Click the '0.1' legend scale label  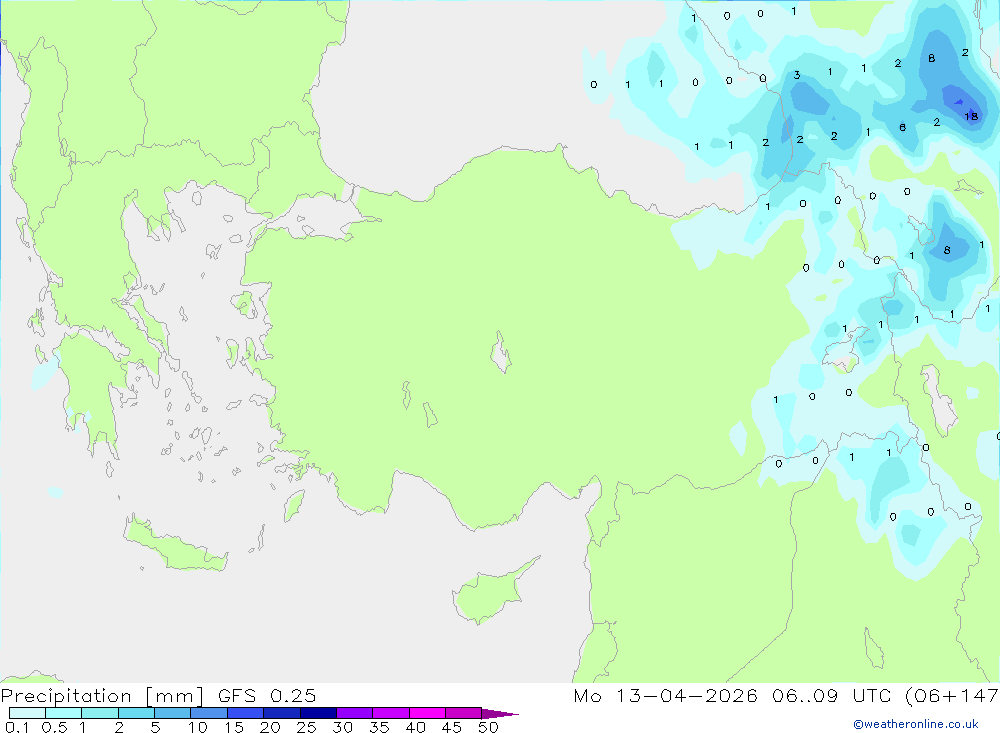click(x=17, y=727)
